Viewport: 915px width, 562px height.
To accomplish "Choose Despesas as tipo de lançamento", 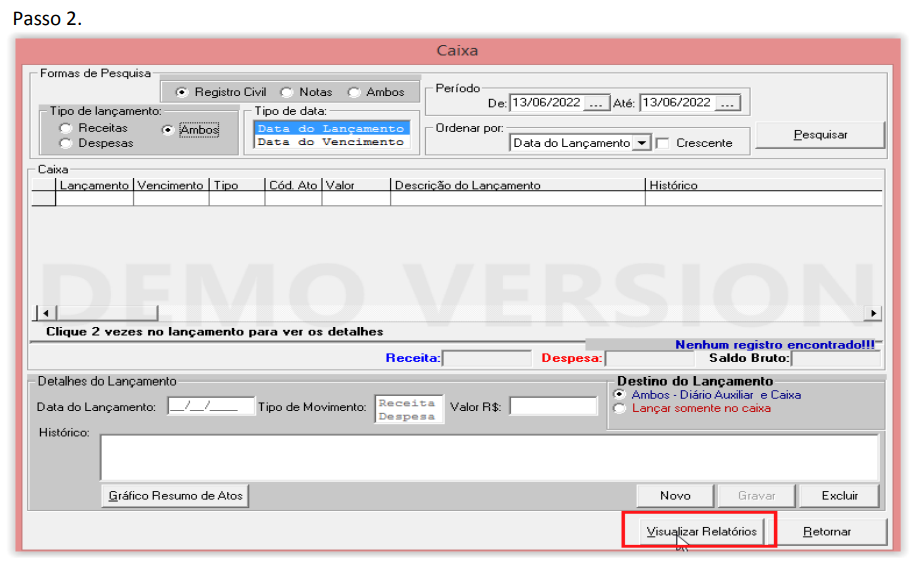I will [66, 143].
